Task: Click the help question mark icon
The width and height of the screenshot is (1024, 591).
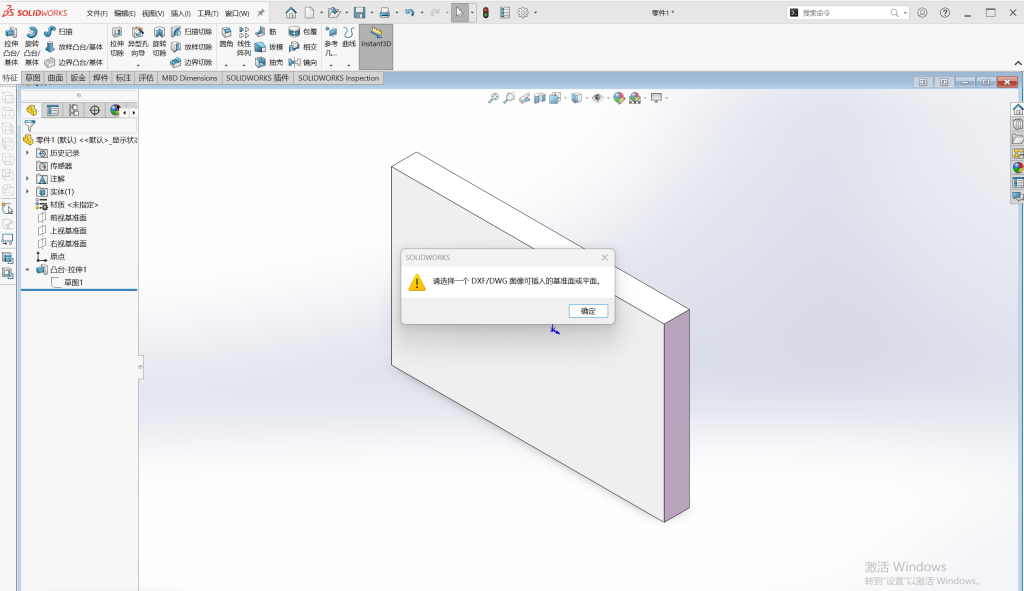Action: [945, 12]
